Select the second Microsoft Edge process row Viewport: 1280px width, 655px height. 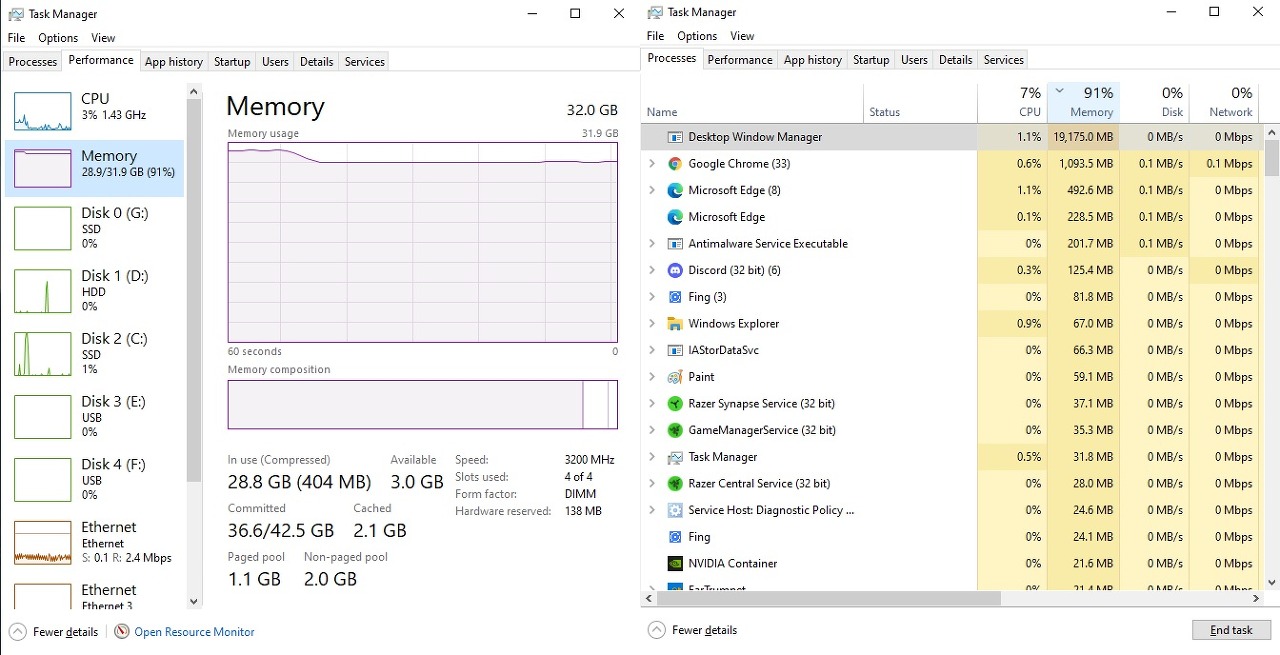(952, 217)
